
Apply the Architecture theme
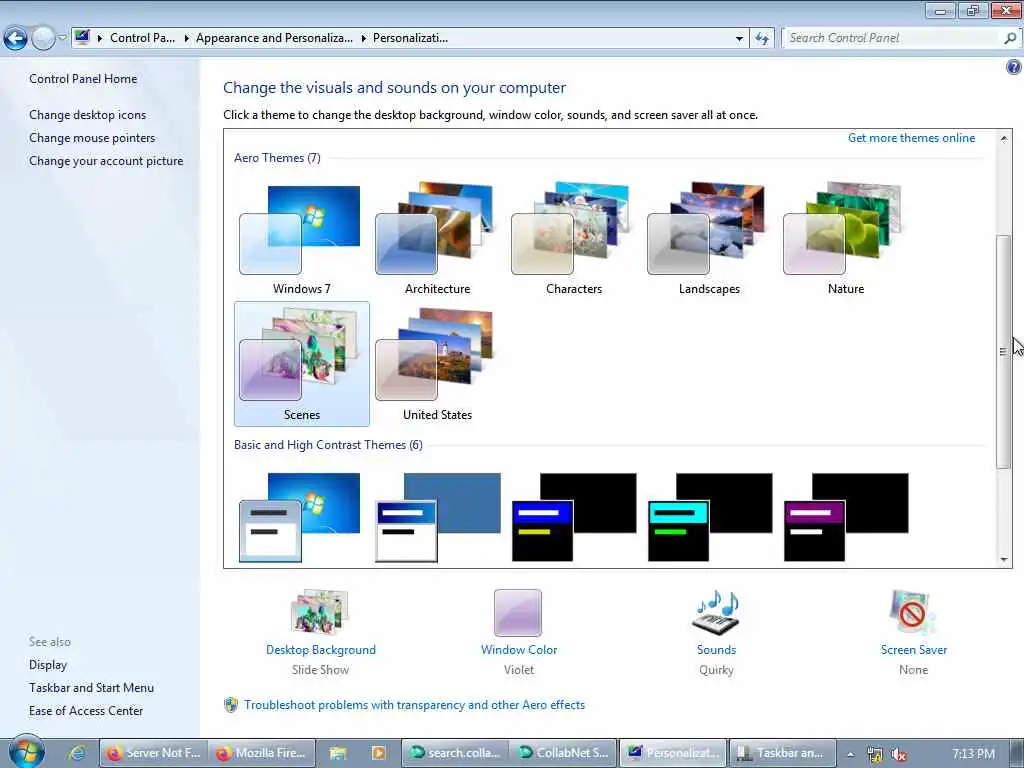(437, 239)
